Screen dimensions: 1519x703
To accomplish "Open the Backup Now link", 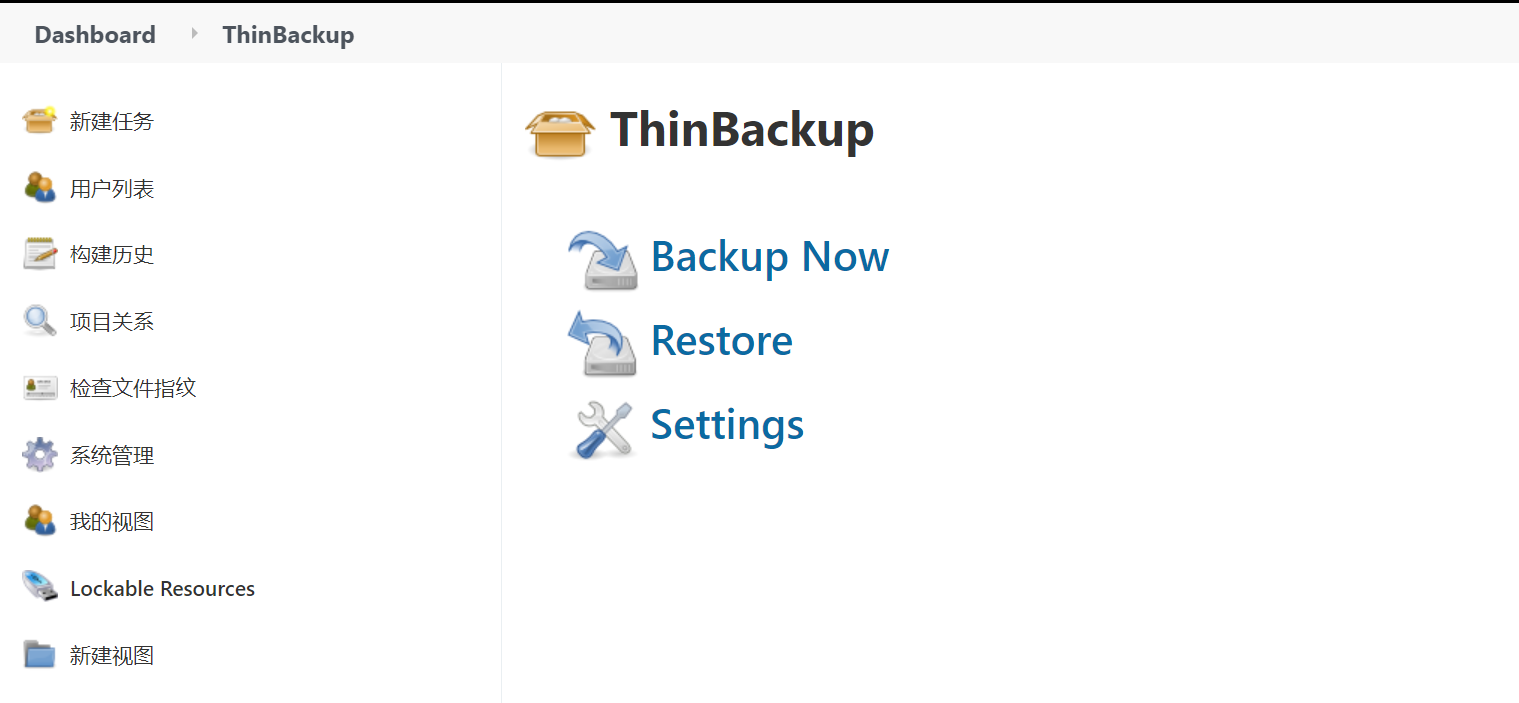I will [770, 256].
